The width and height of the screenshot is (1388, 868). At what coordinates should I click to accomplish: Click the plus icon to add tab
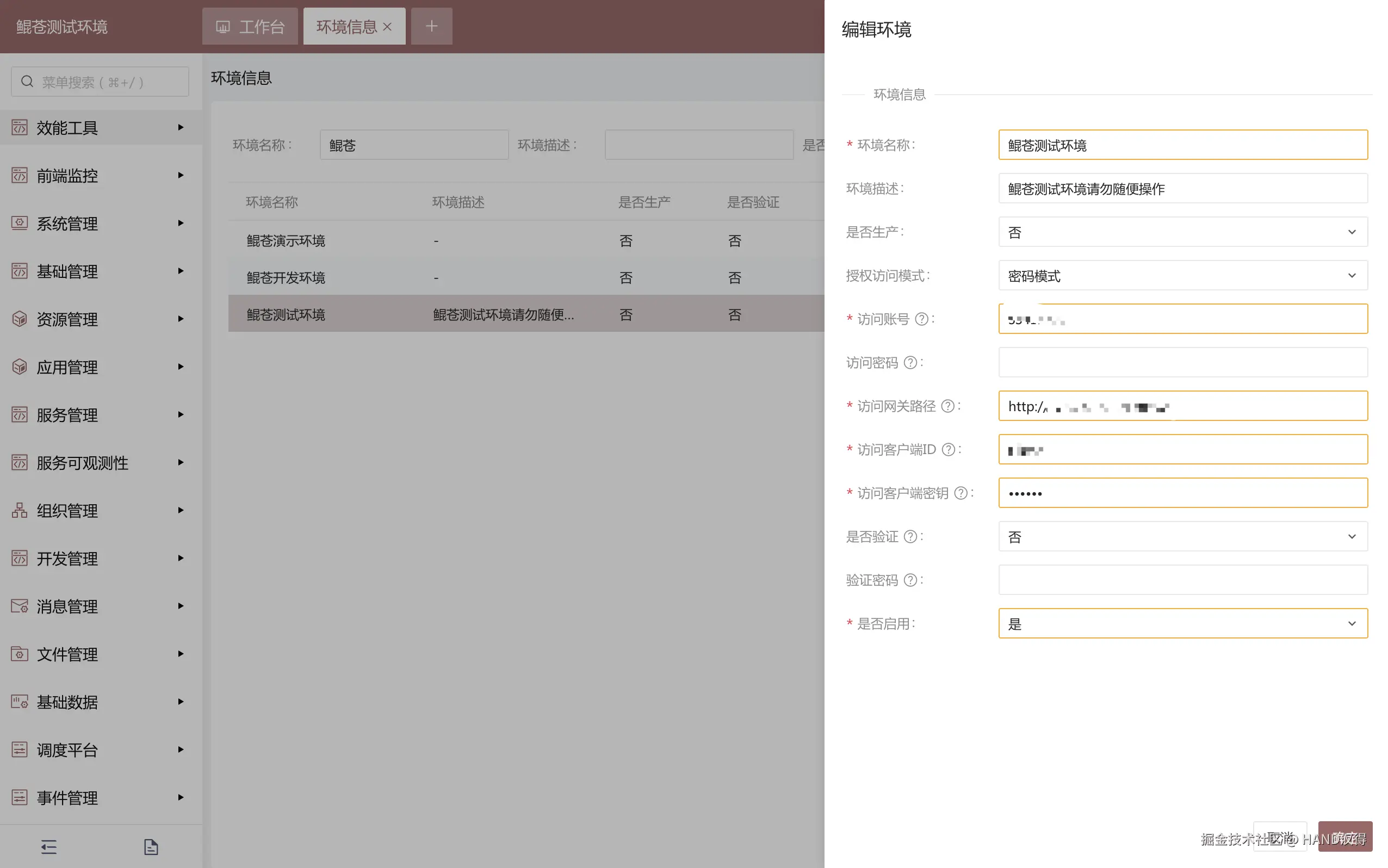[x=431, y=27]
